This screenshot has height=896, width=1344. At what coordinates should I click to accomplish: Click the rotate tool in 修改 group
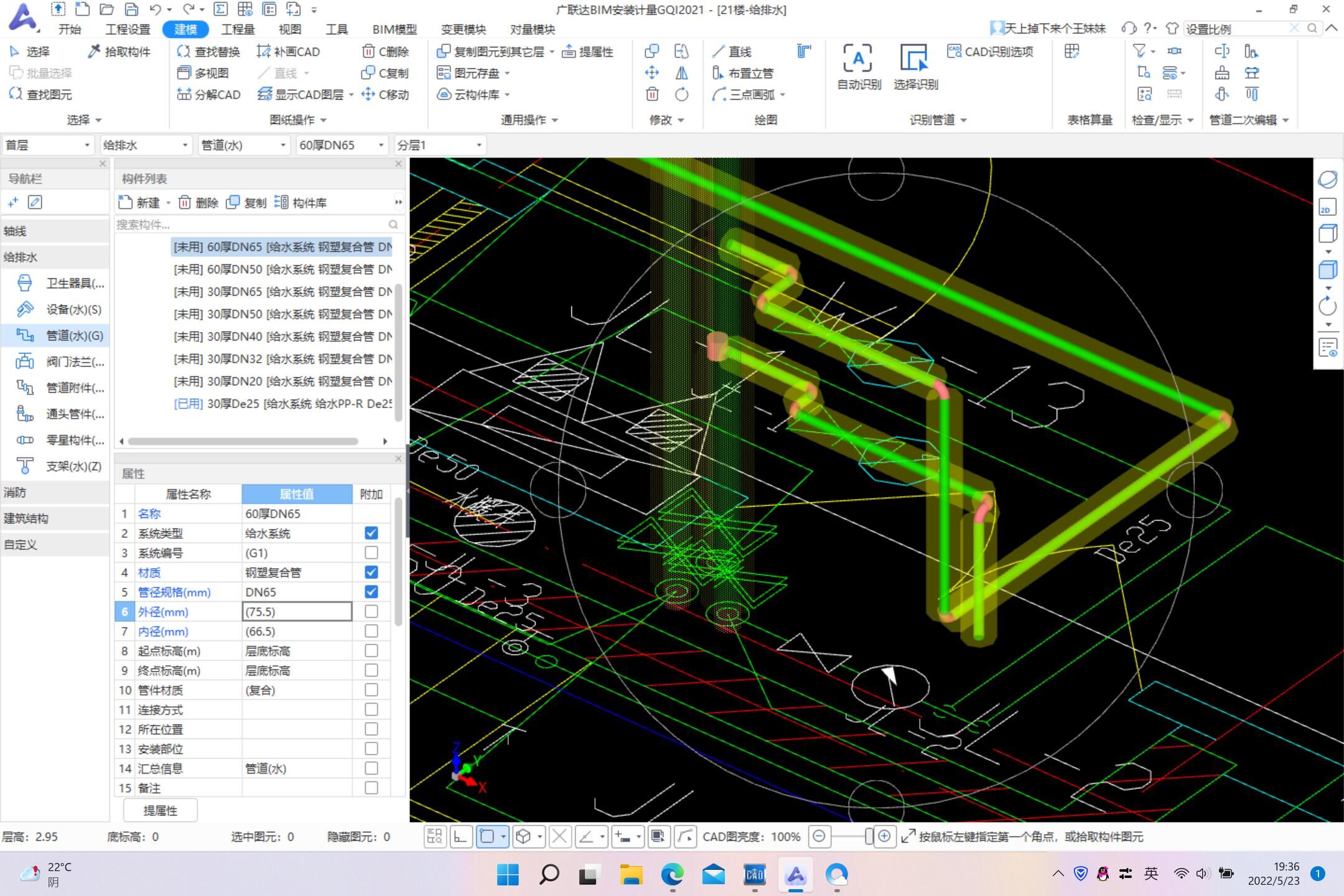682,95
